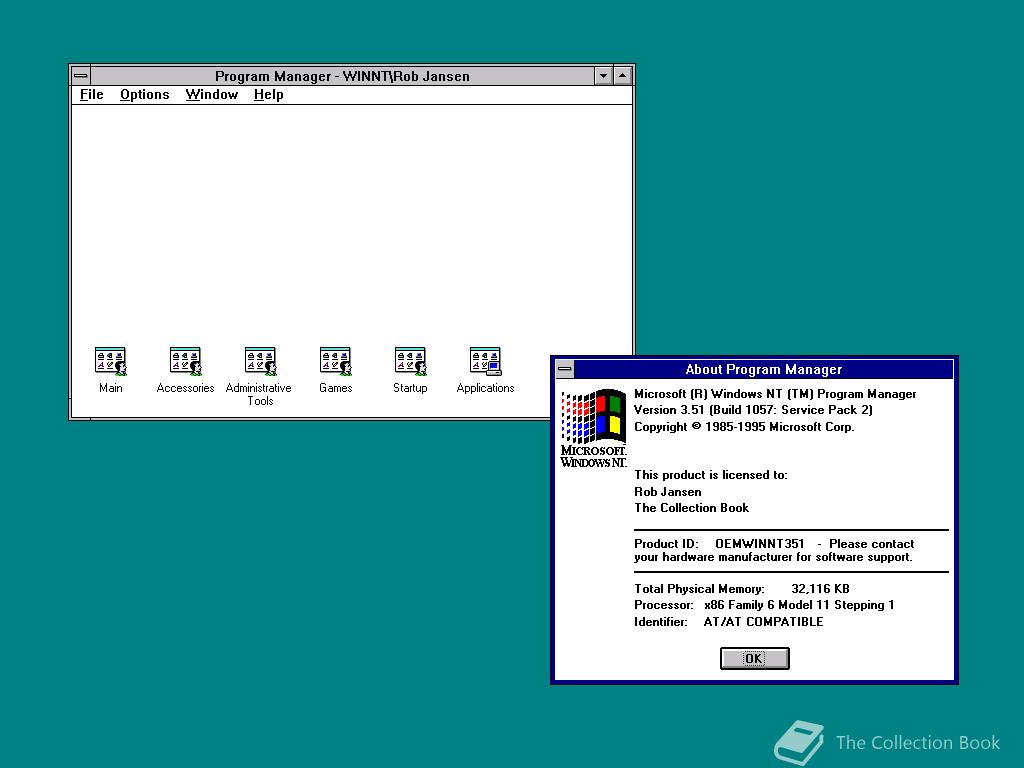
Task: Select the Rob Jansen licensee text
Action: pos(667,491)
